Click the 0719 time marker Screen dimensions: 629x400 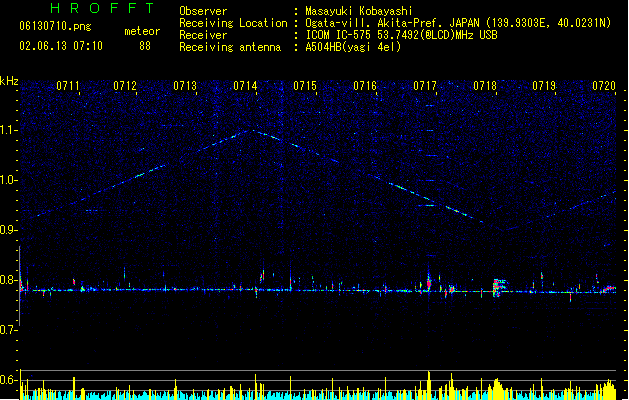[x=544, y=86]
